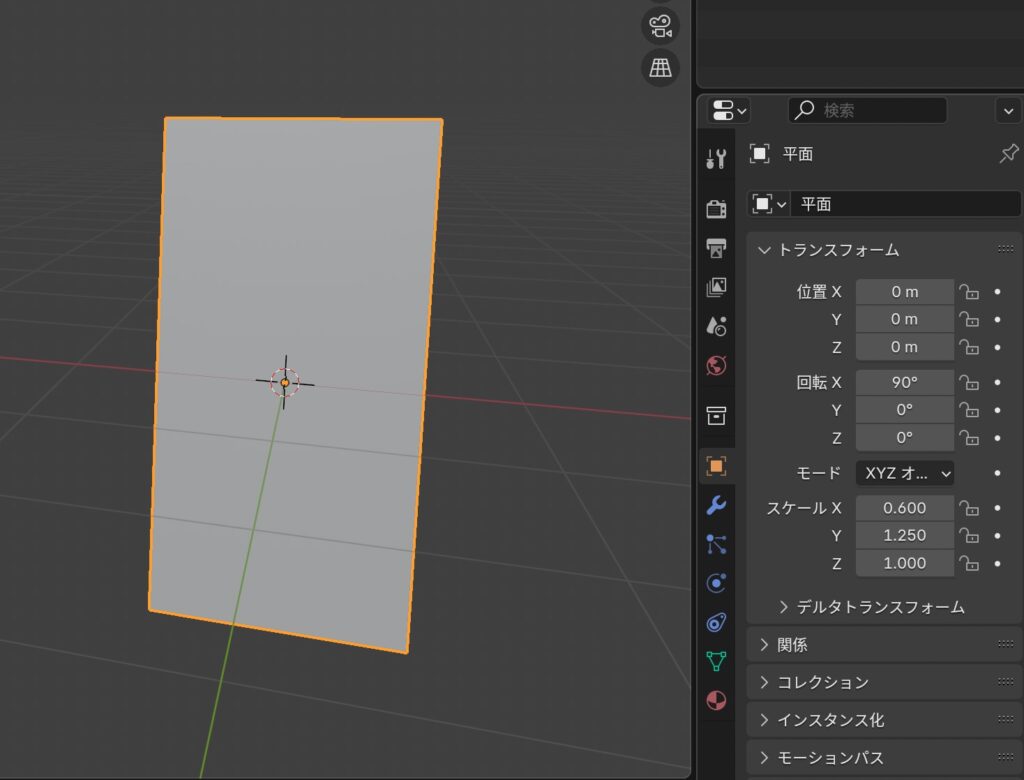Lock the スケール Z value

[968, 563]
